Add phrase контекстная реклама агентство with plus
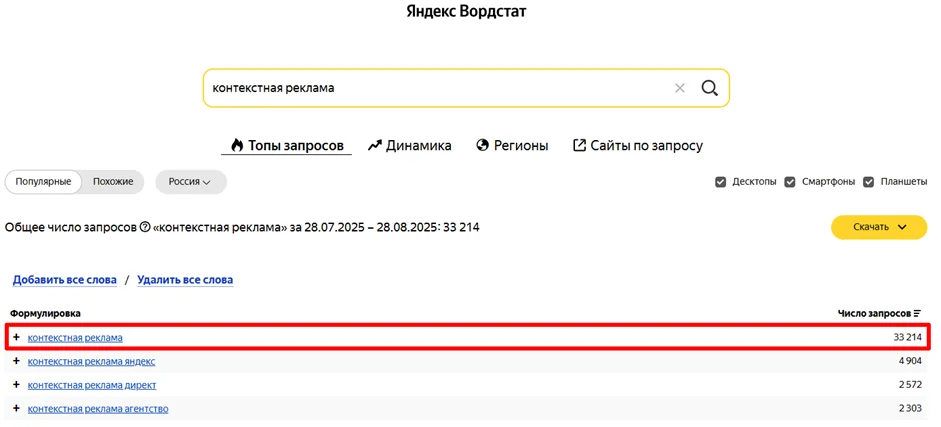The height and width of the screenshot is (427, 941). 16,409
